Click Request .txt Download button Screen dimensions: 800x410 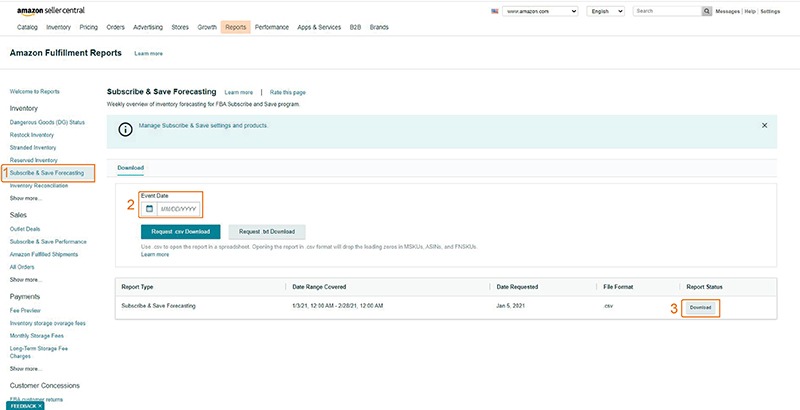coord(267,232)
